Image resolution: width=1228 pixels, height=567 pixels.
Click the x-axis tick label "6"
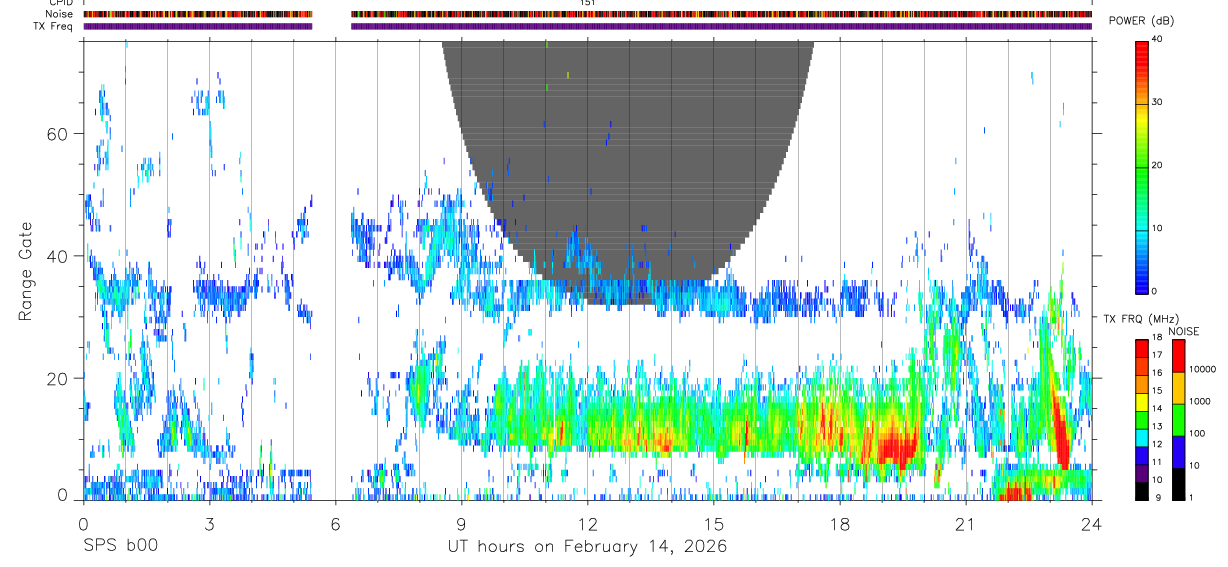[335, 524]
